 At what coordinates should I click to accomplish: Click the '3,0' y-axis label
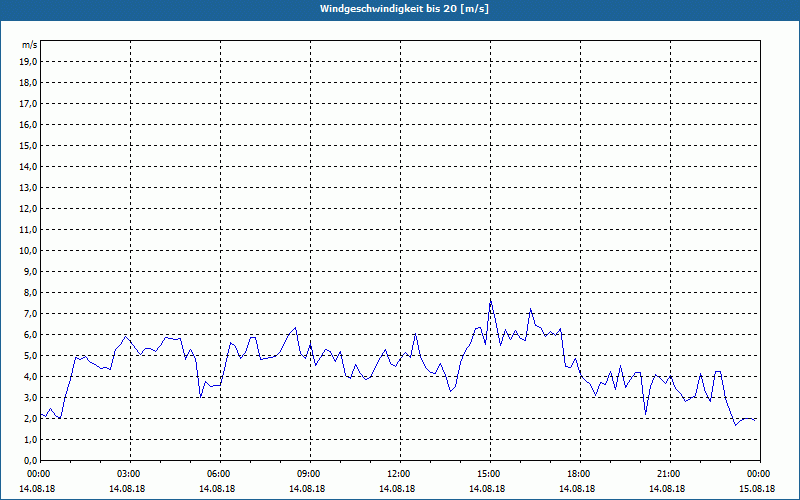pyautogui.click(x=30, y=397)
